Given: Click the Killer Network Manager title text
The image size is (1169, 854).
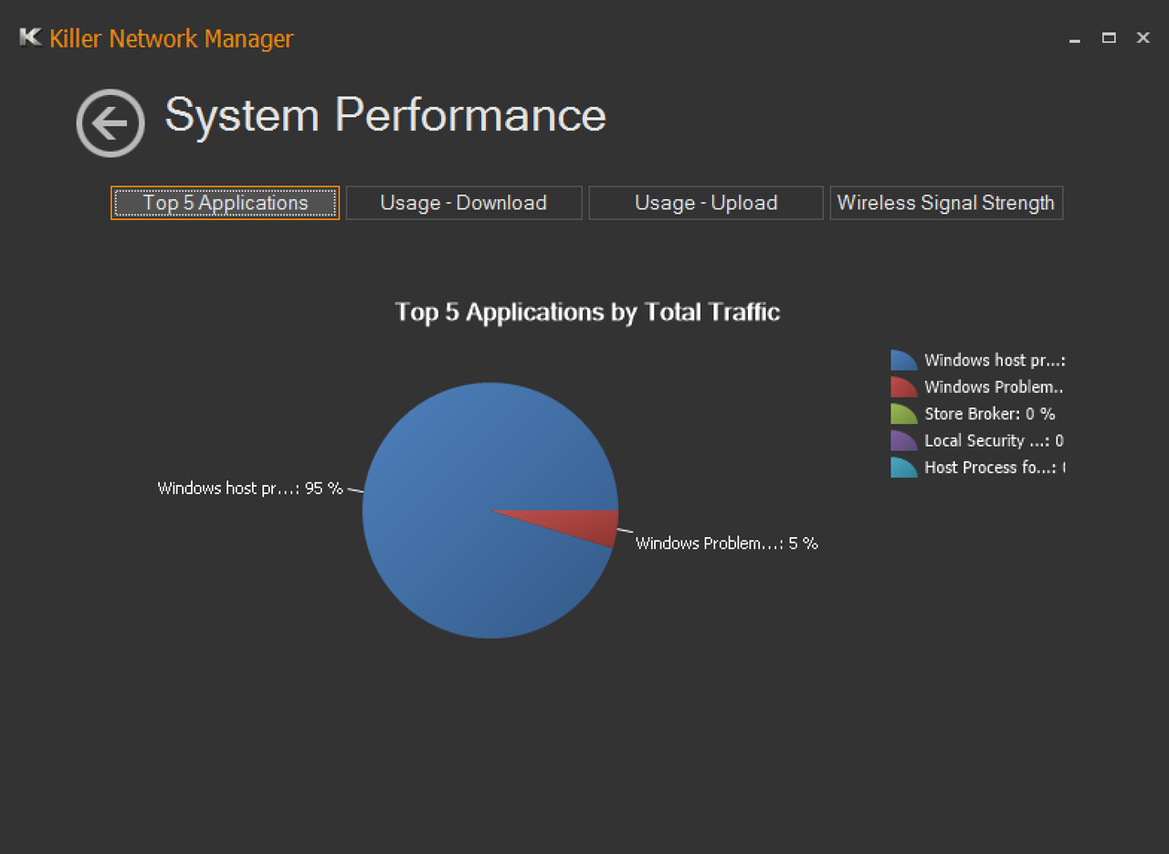Looking at the screenshot, I should (x=171, y=38).
